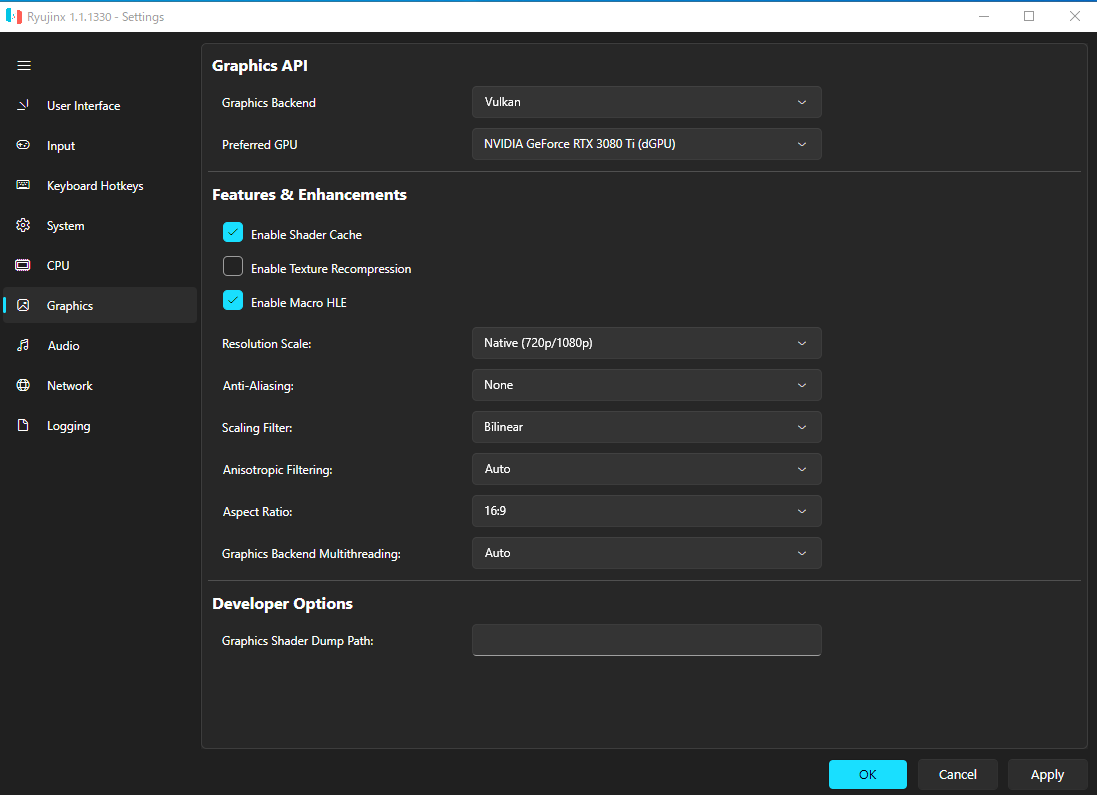Enable Texture Recompression checkbox
Viewport: 1097px width, 795px height.
[x=233, y=267]
